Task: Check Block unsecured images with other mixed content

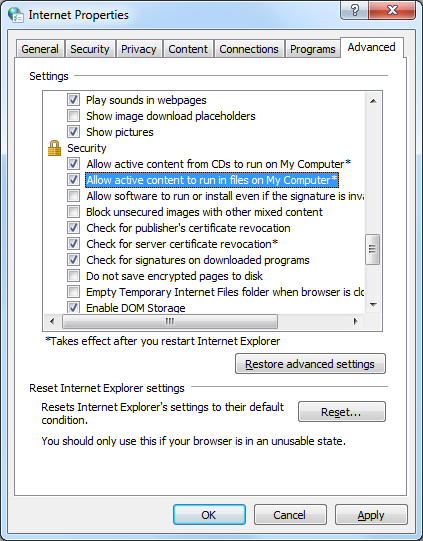Action: coord(73,212)
